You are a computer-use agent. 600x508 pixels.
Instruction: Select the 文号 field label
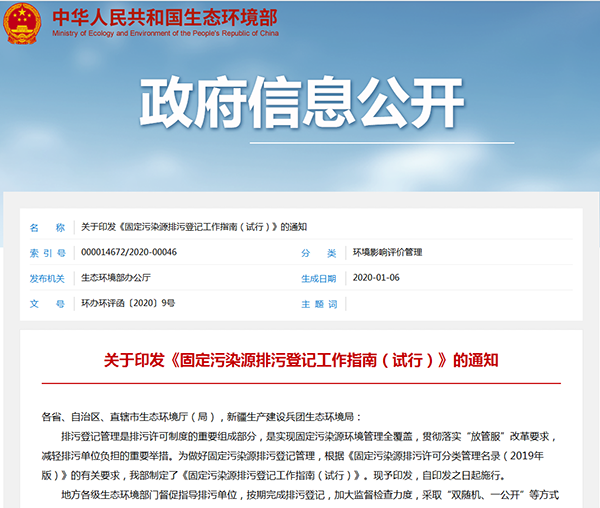coord(47,303)
